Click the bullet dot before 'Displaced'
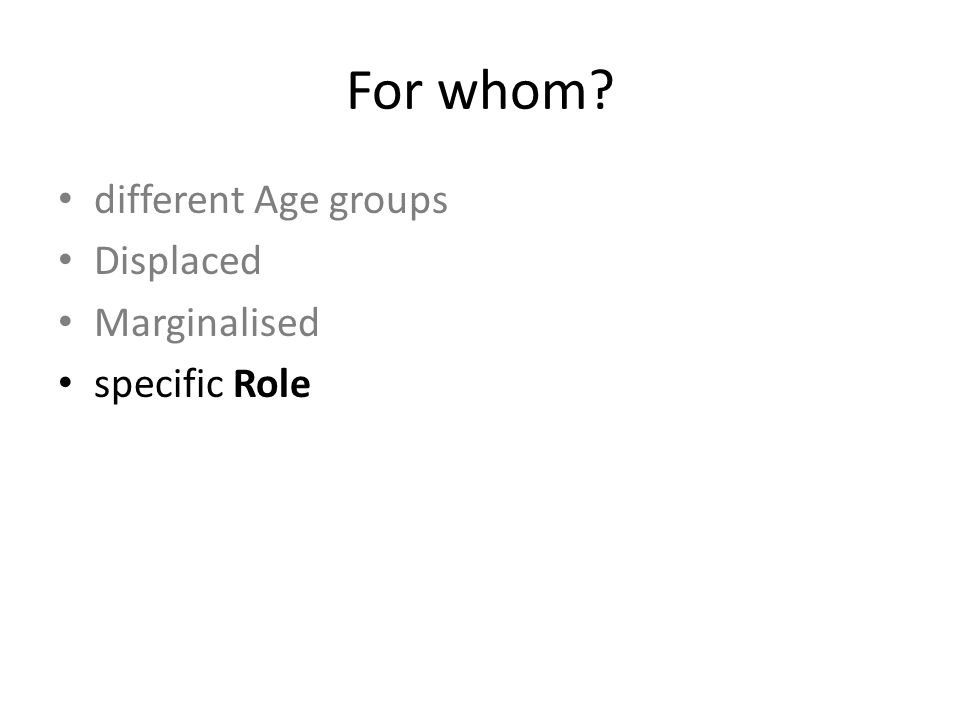Viewport: 960px width, 720px height. [65, 259]
